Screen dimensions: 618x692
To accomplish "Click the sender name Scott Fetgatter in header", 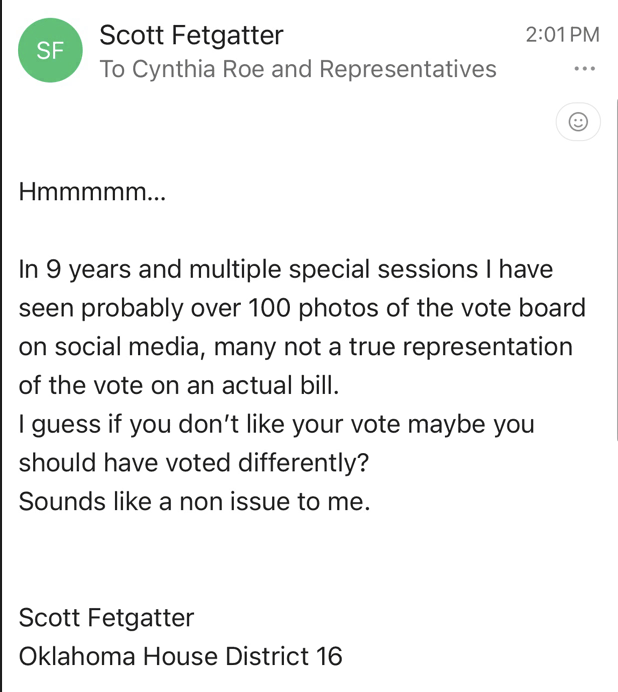I will pos(191,35).
